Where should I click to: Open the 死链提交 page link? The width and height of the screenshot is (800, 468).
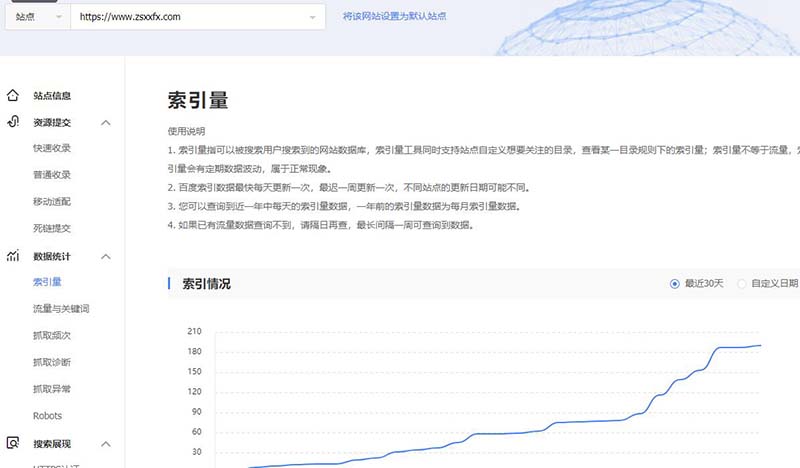pos(52,229)
